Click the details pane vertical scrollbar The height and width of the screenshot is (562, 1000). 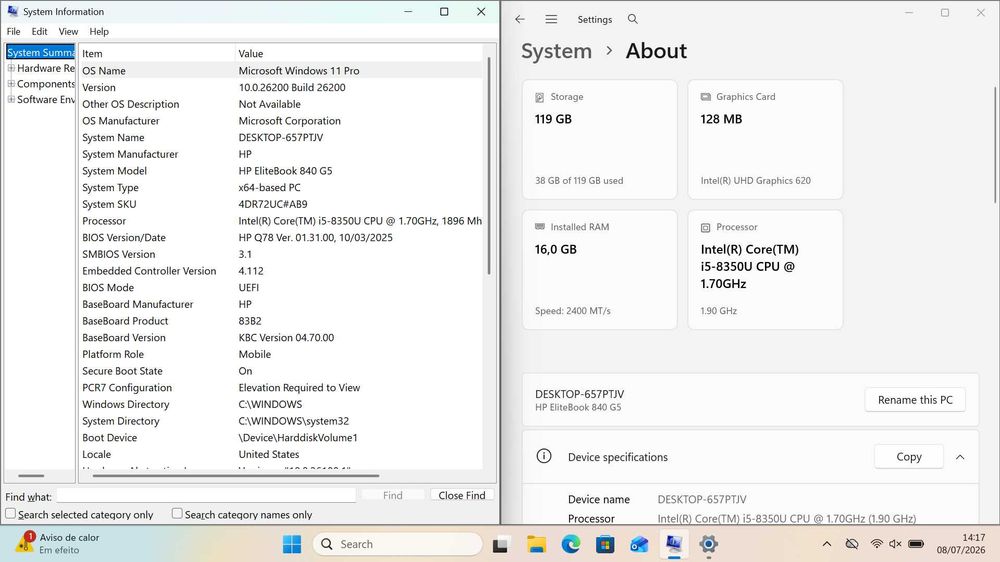[x=489, y=166]
